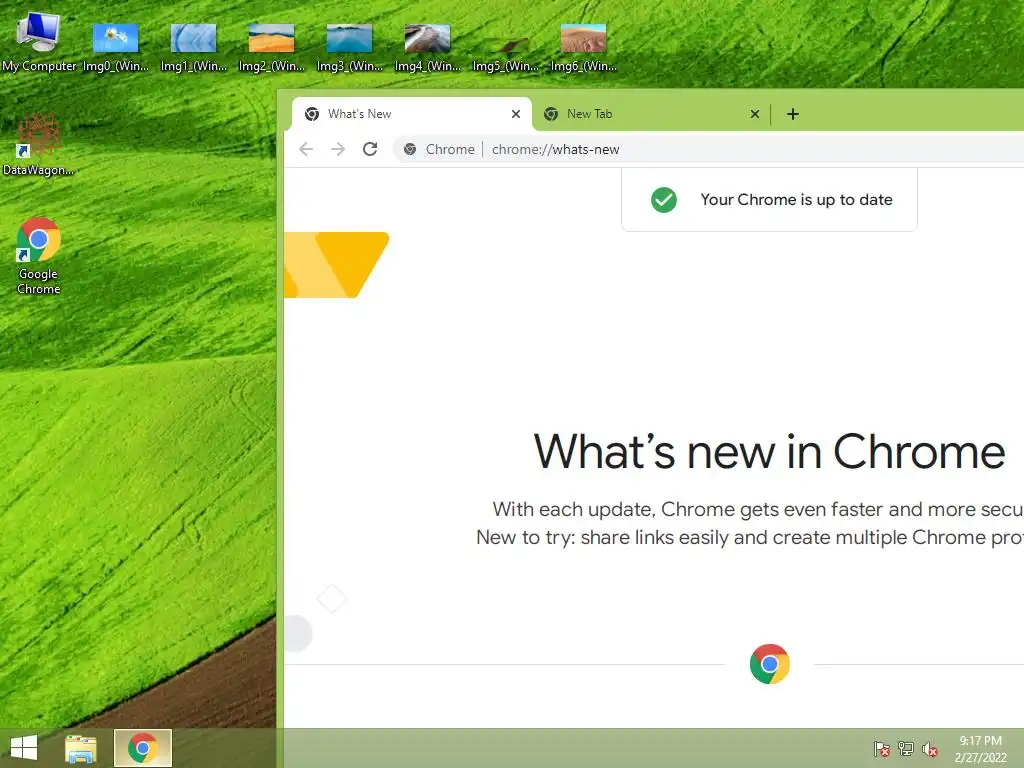Open File Explorer from the taskbar
Viewport: 1024px width, 768px height.
pyautogui.click(x=81, y=748)
